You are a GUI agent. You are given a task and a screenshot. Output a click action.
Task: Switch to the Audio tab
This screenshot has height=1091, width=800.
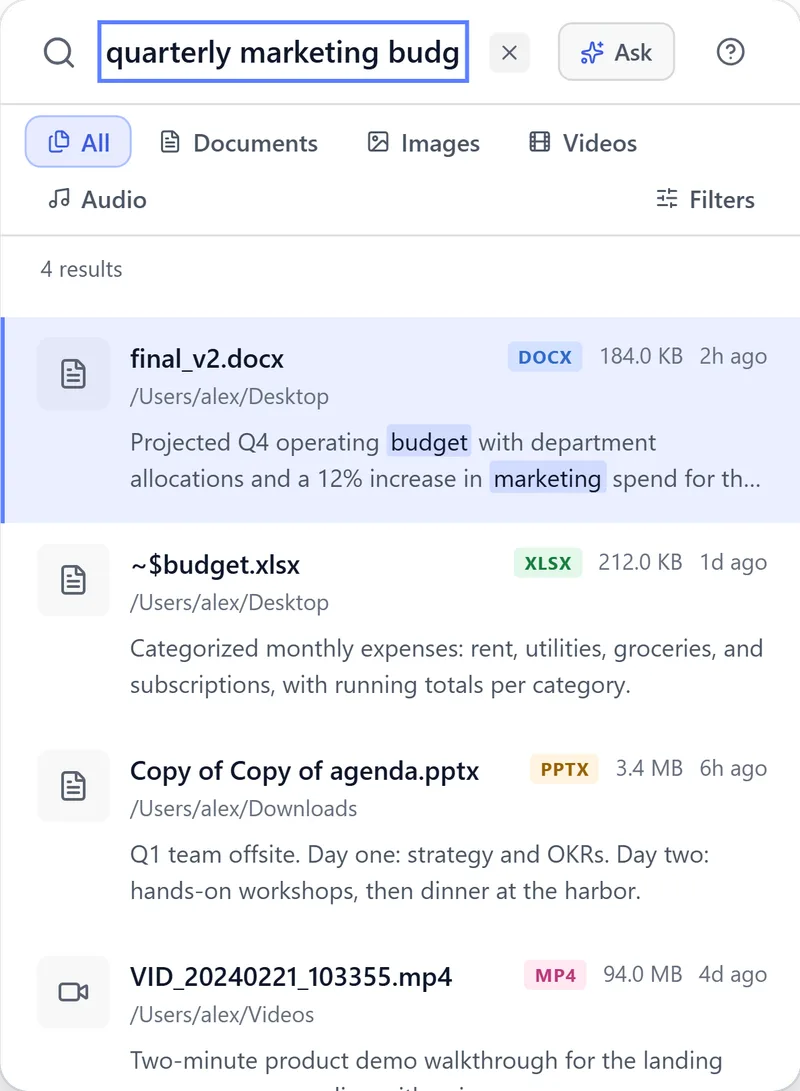coord(97,200)
